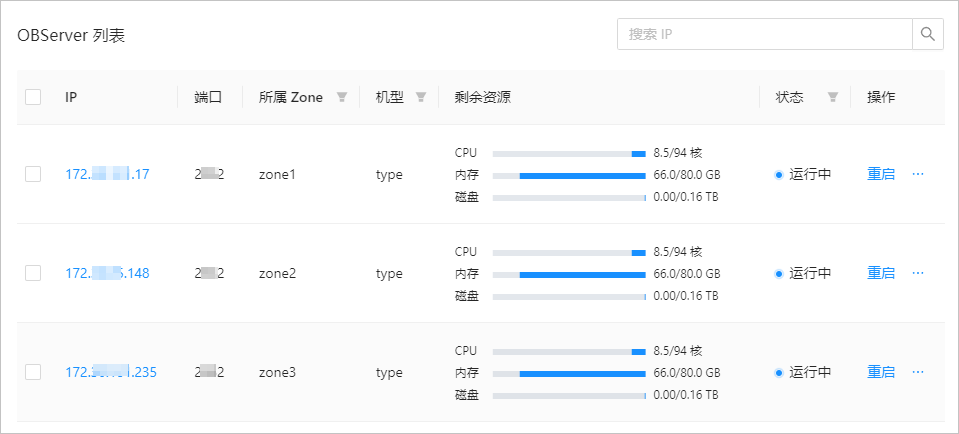Click 重启 for the zone1 server
959x434 pixels.
coord(881,174)
